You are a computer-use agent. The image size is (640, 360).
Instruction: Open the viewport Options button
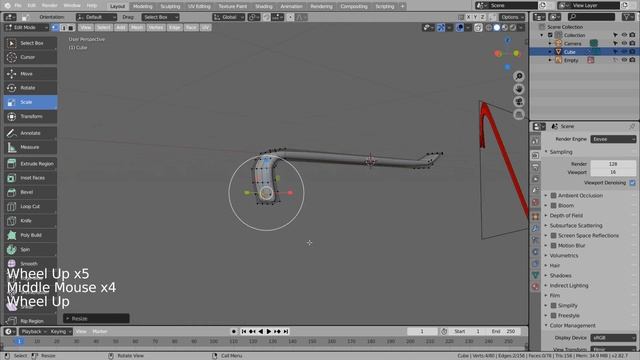coord(511,17)
